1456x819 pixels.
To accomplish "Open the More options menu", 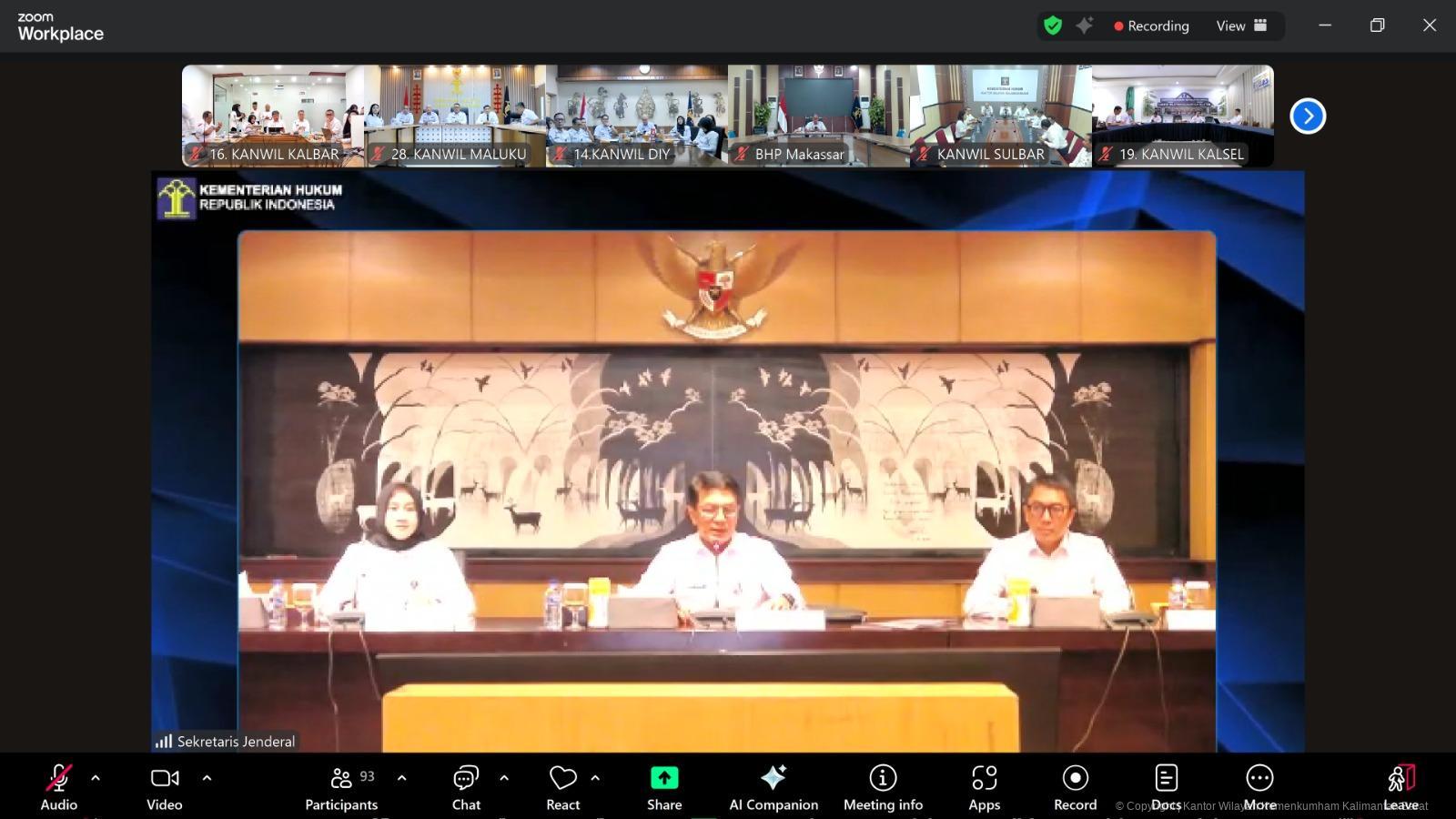I will point(1260,787).
